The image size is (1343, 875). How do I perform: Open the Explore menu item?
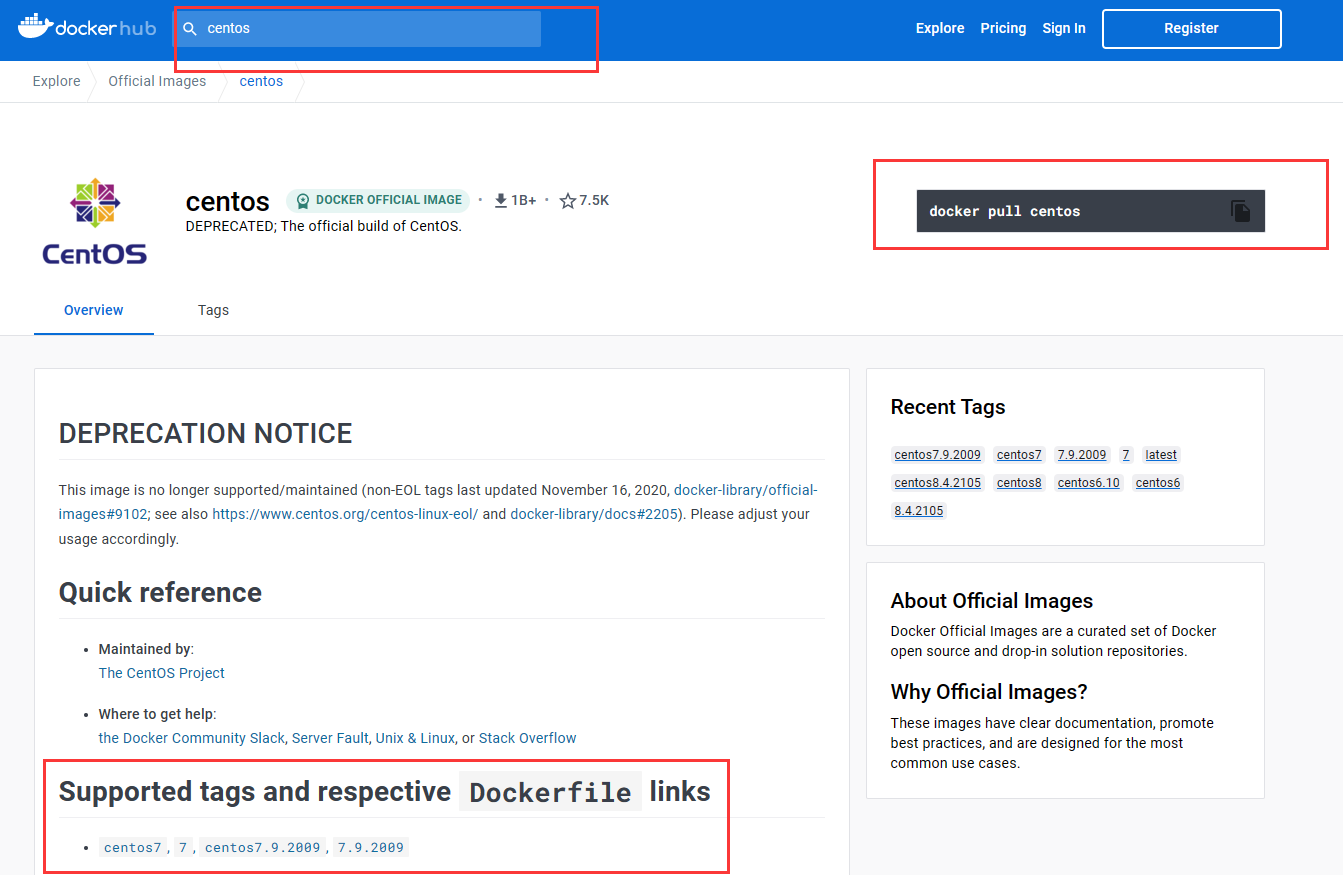[939, 28]
